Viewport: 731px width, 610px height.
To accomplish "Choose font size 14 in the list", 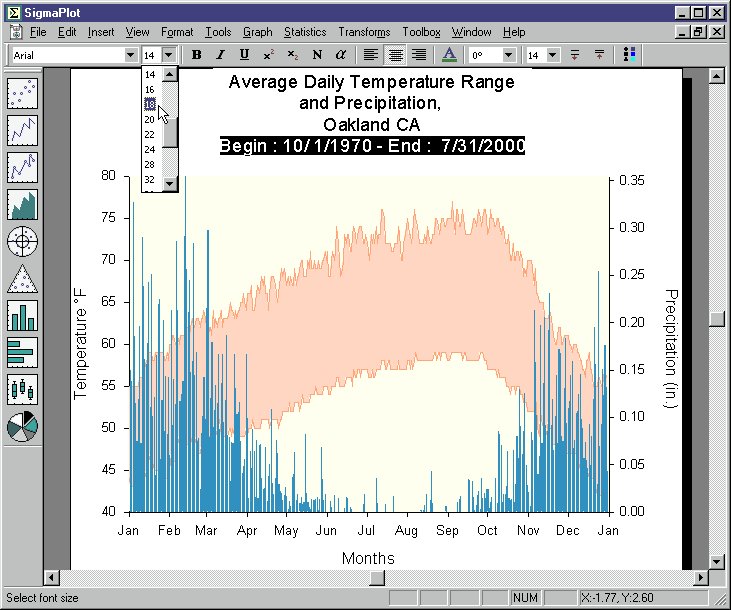I will (x=150, y=75).
